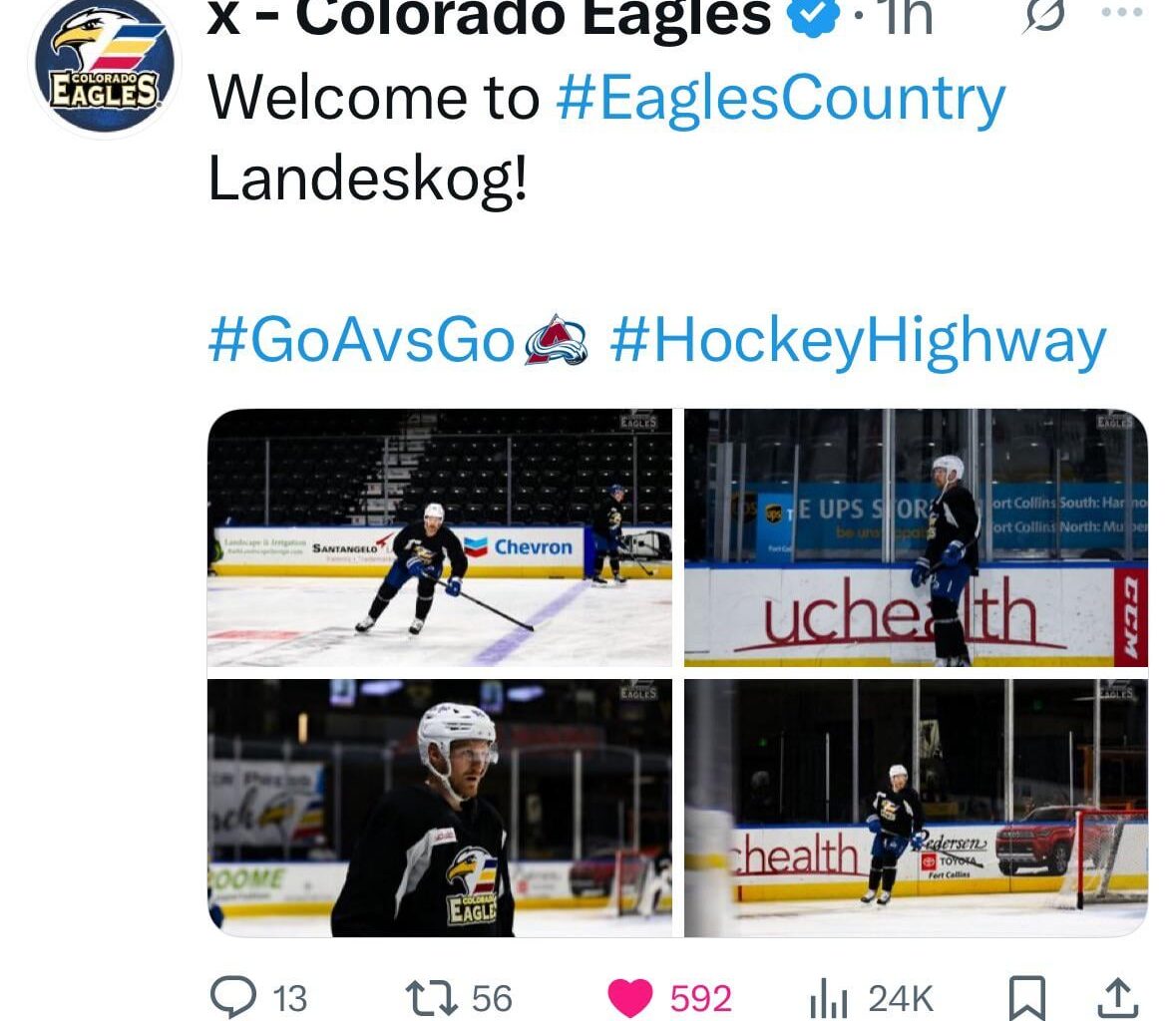Open the three-dot more options menu

point(1122,11)
